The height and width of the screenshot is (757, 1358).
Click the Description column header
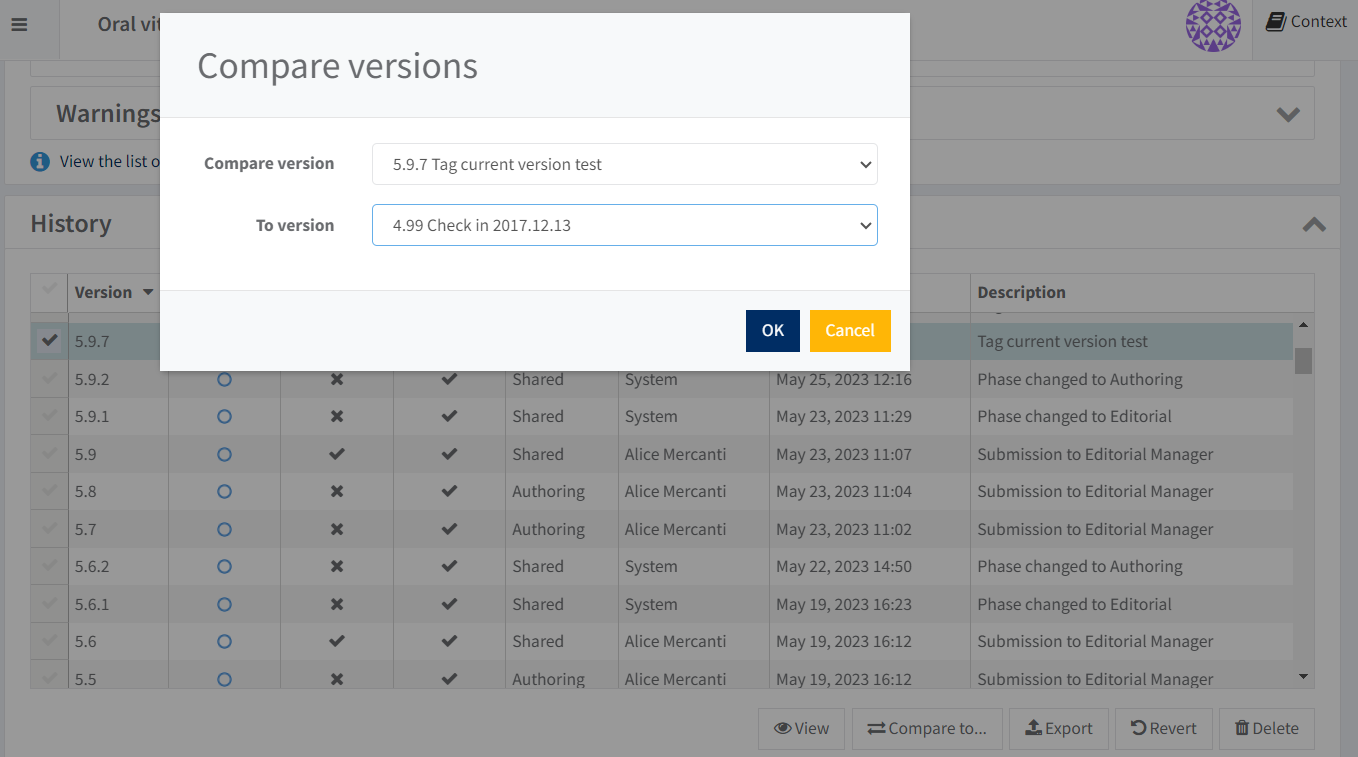pos(1021,293)
